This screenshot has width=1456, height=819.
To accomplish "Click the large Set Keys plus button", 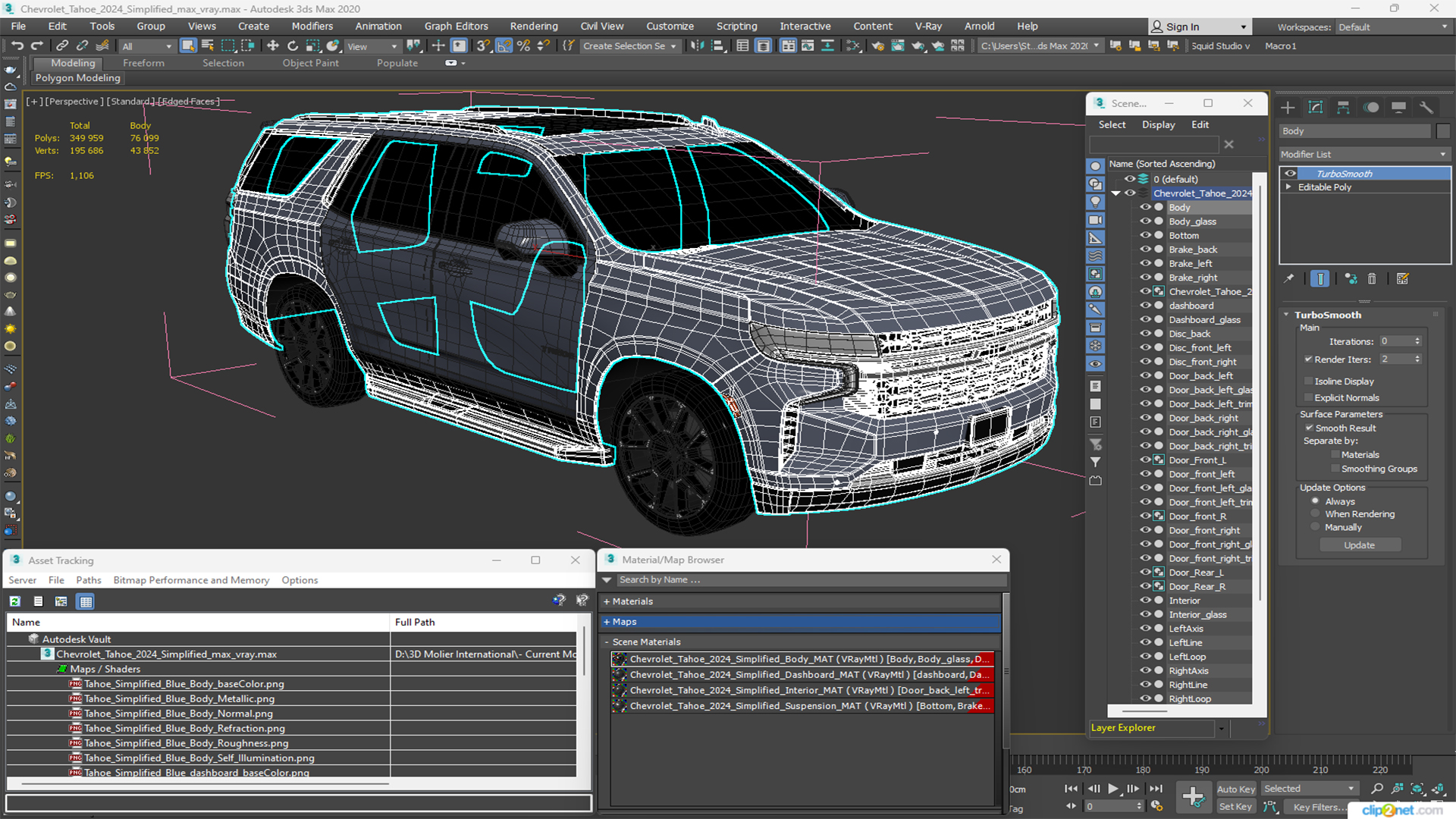I will click(x=1193, y=797).
